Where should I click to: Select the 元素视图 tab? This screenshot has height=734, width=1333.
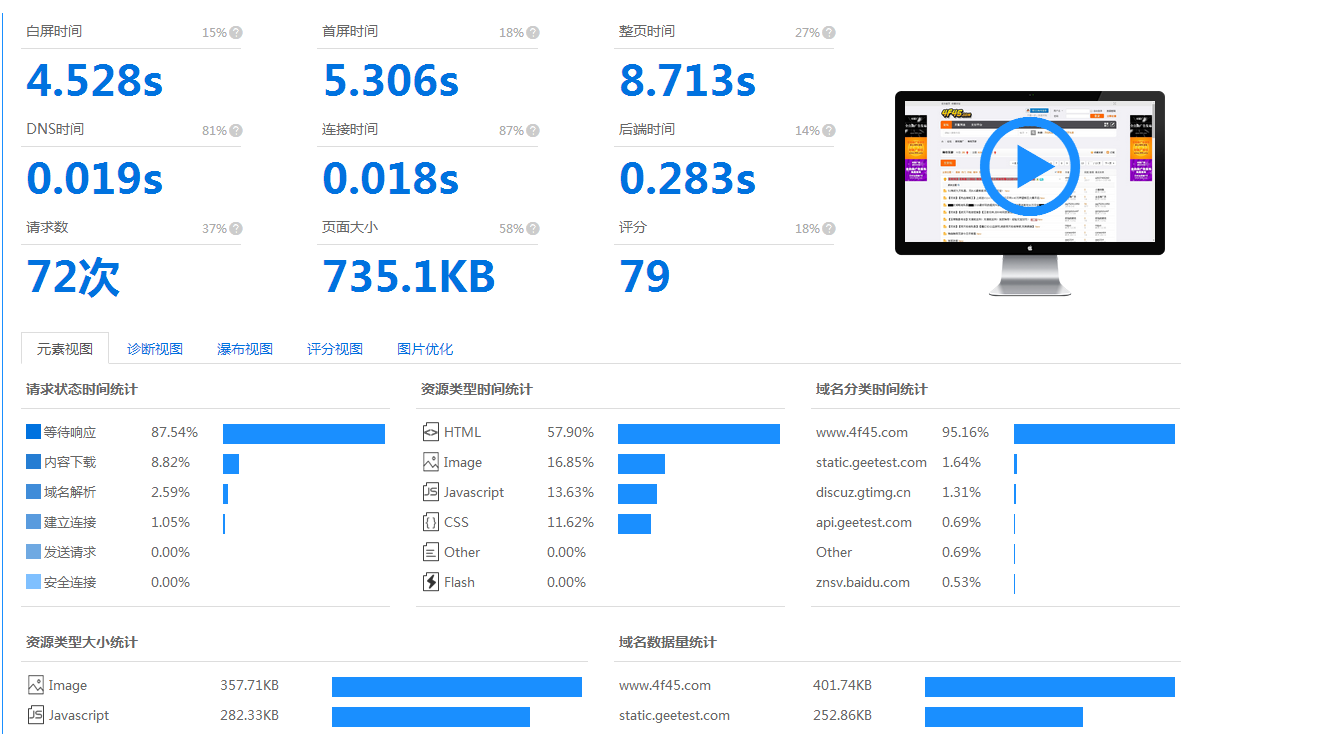(65, 349)
